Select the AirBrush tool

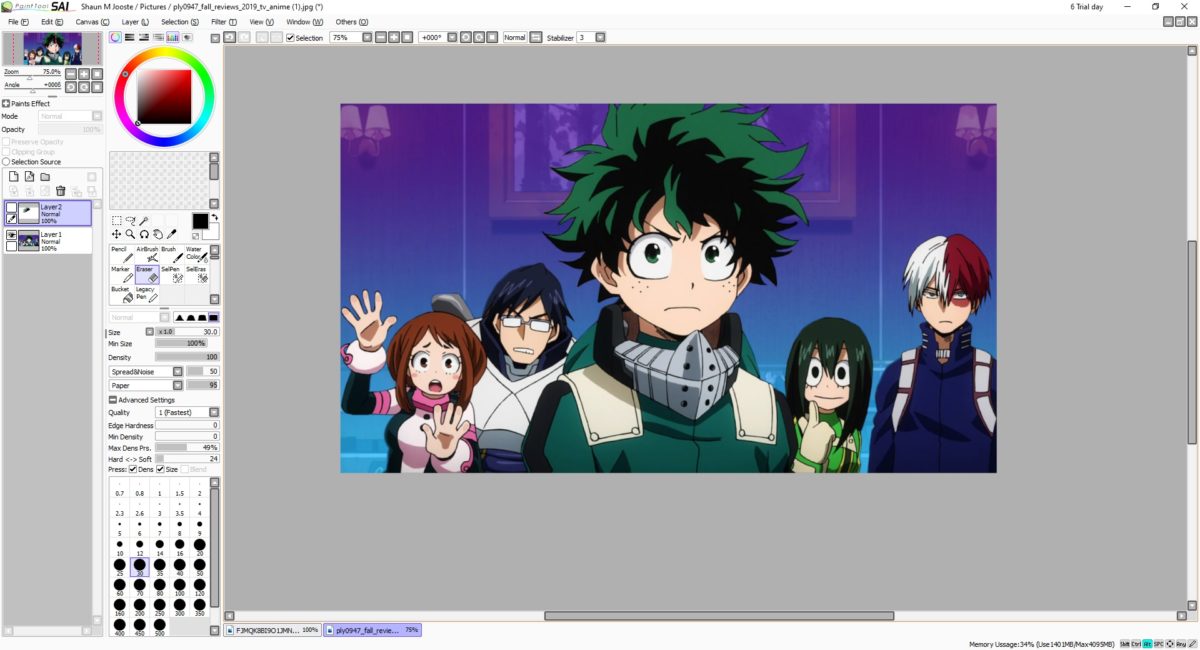click(147, 255)
